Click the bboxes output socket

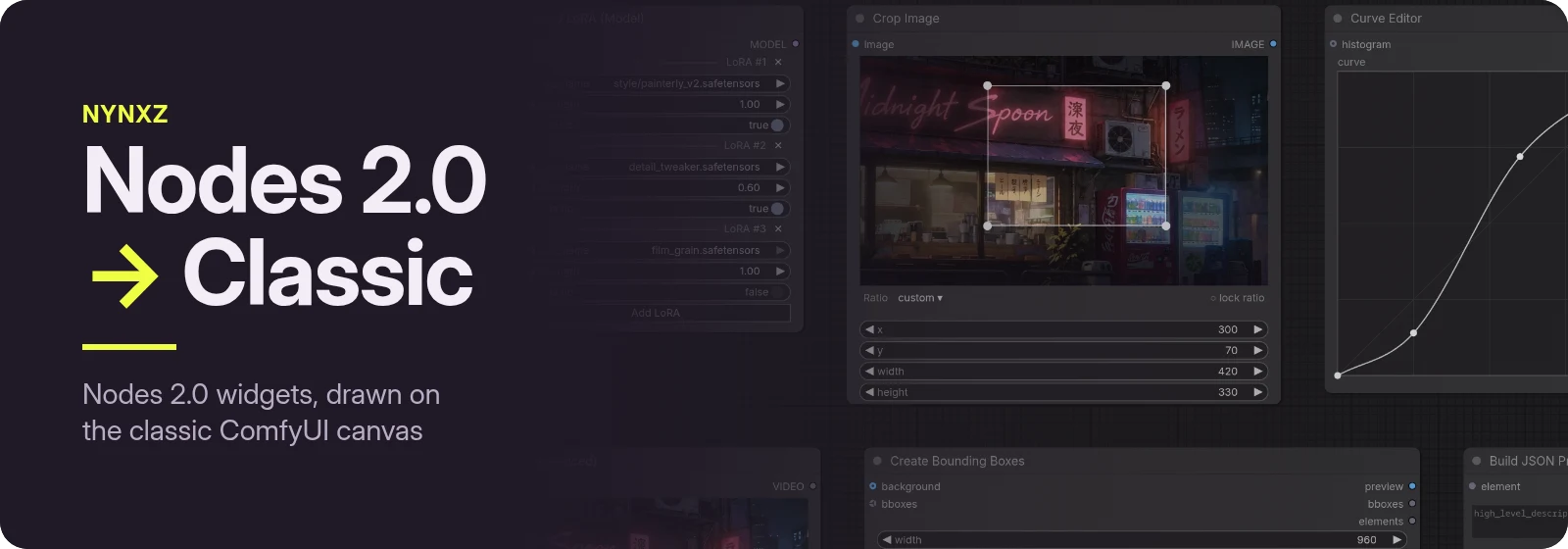1412,504
